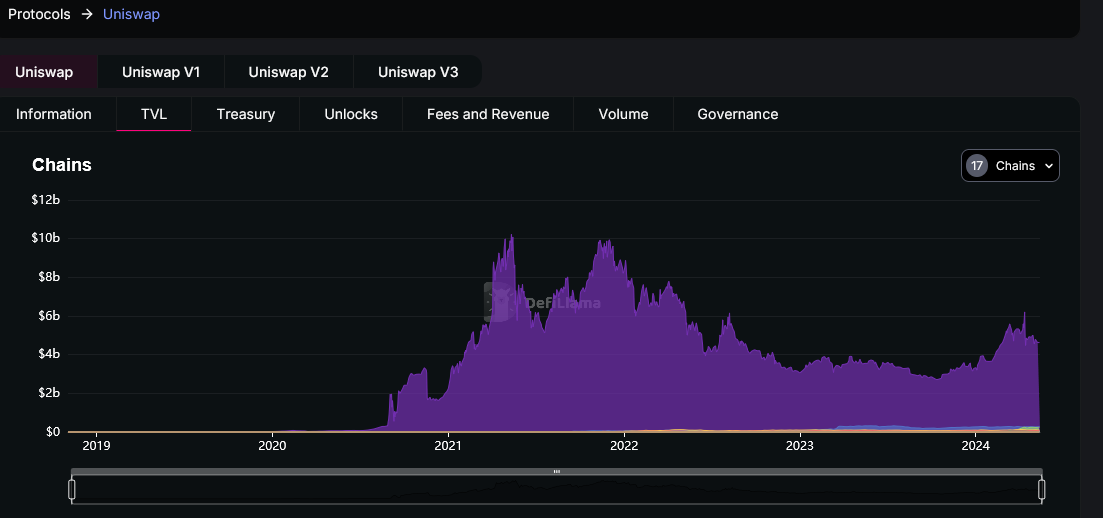The height and width of the screenshot is (518, 1103).
Task: Click the center grip atop the range slider
Action: (557, 471)
